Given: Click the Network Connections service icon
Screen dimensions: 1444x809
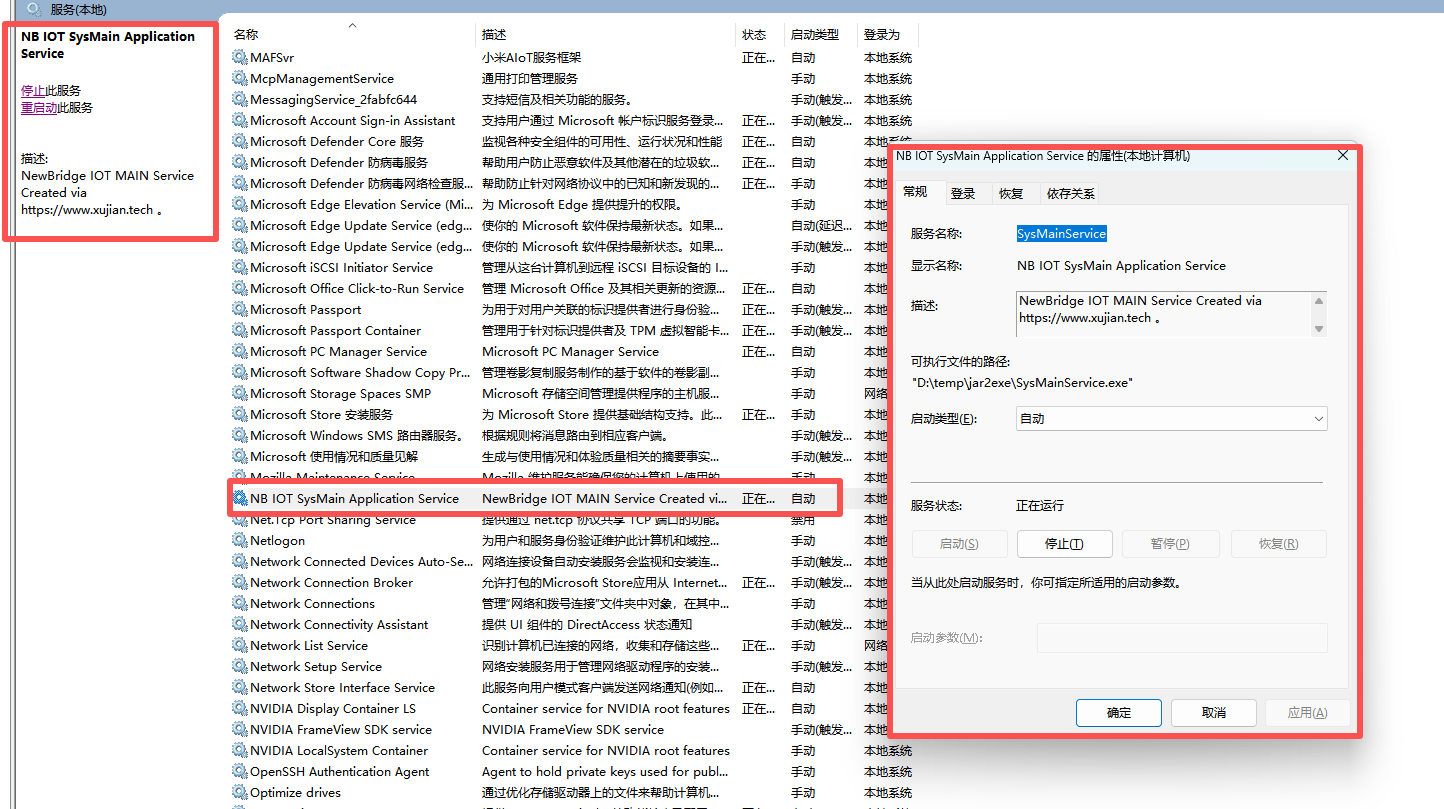Looking at the screenshot, I should pos(240,604).
